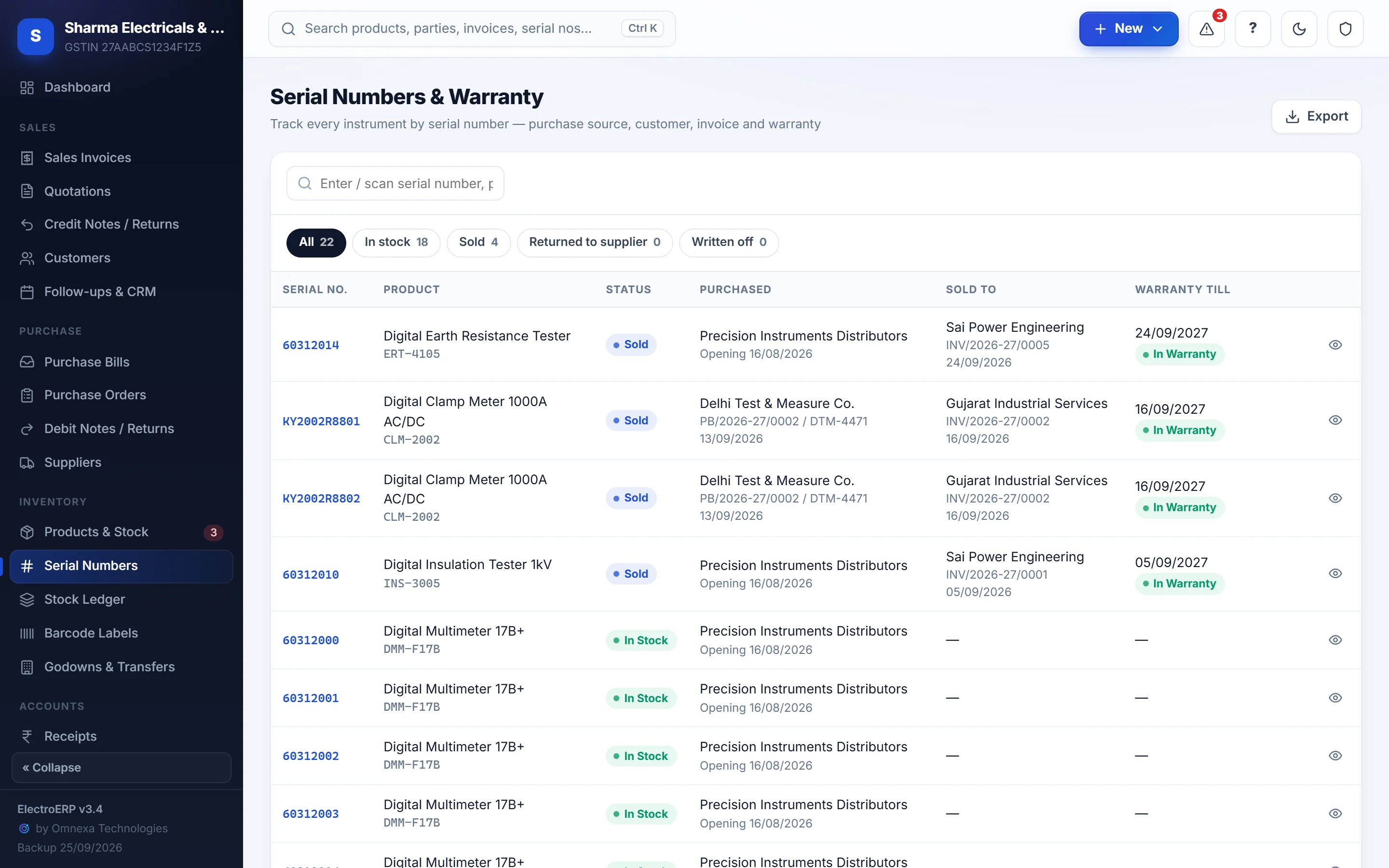The width and height of the screenshot is (1389, 868).
Task: Select Serial Numbers sidebar item
Action: point(121,566)
